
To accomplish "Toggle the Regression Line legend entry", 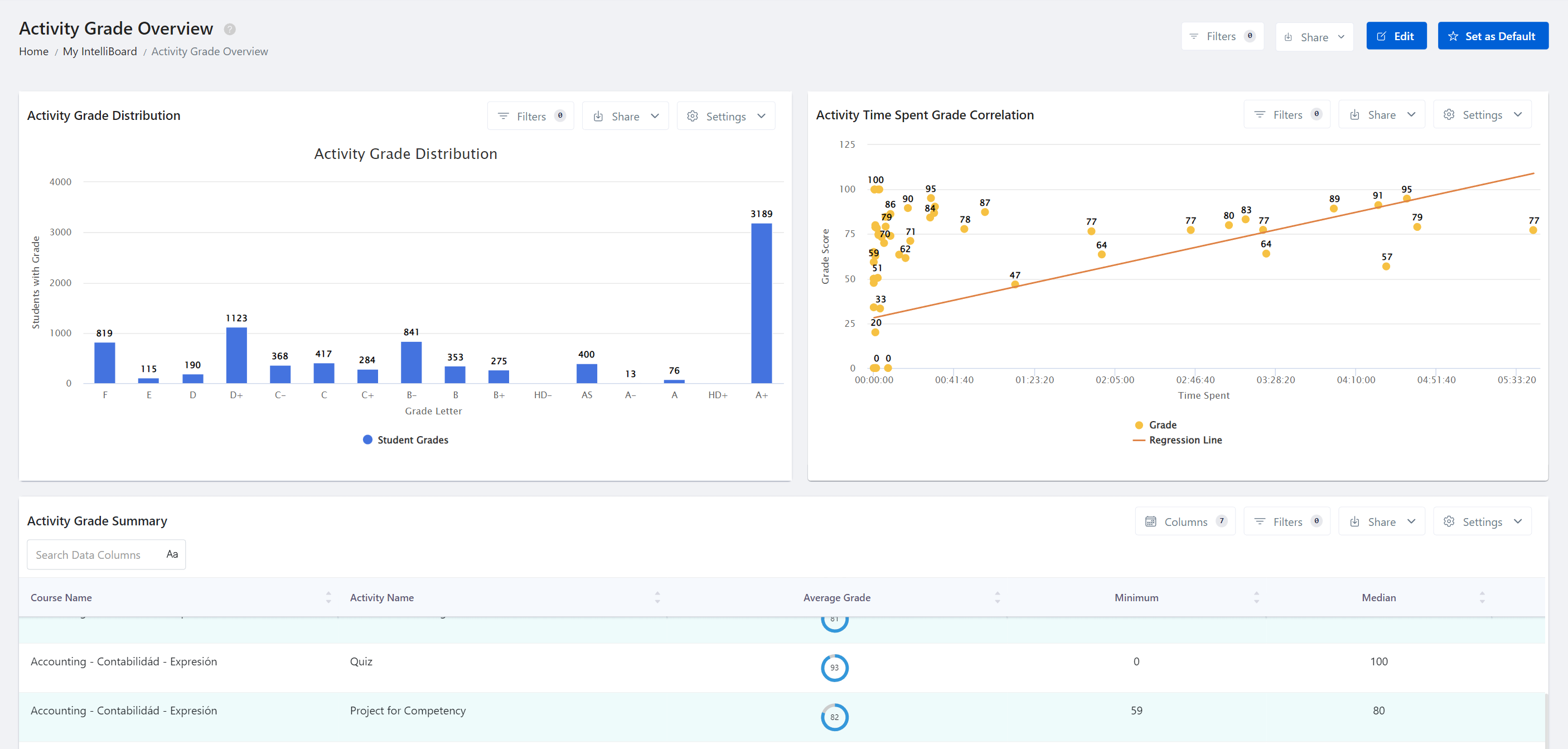I will point(1177,439).
